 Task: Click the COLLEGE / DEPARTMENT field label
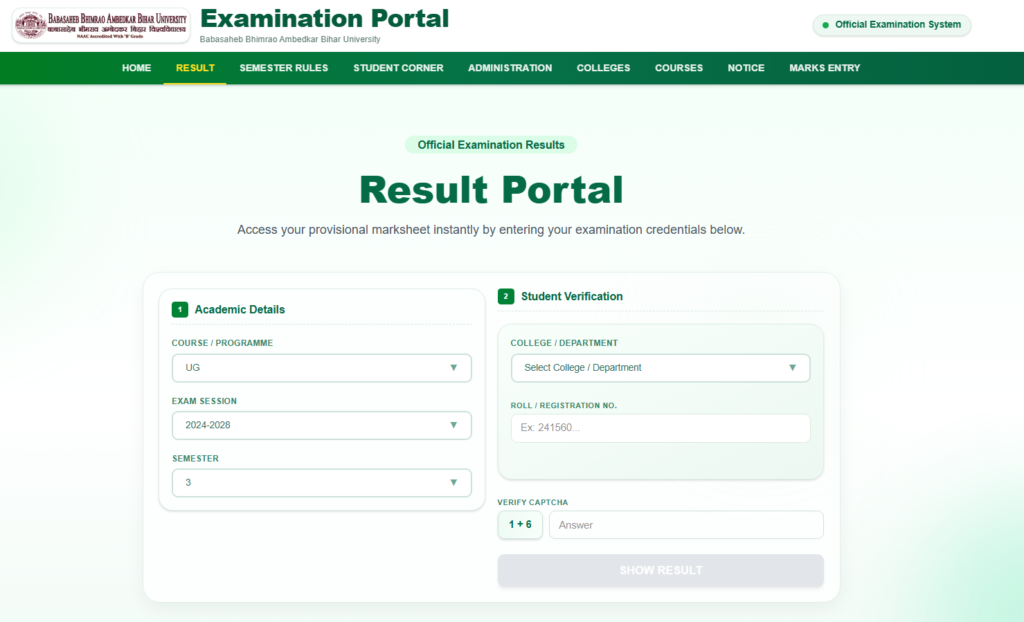pos(564,343)
